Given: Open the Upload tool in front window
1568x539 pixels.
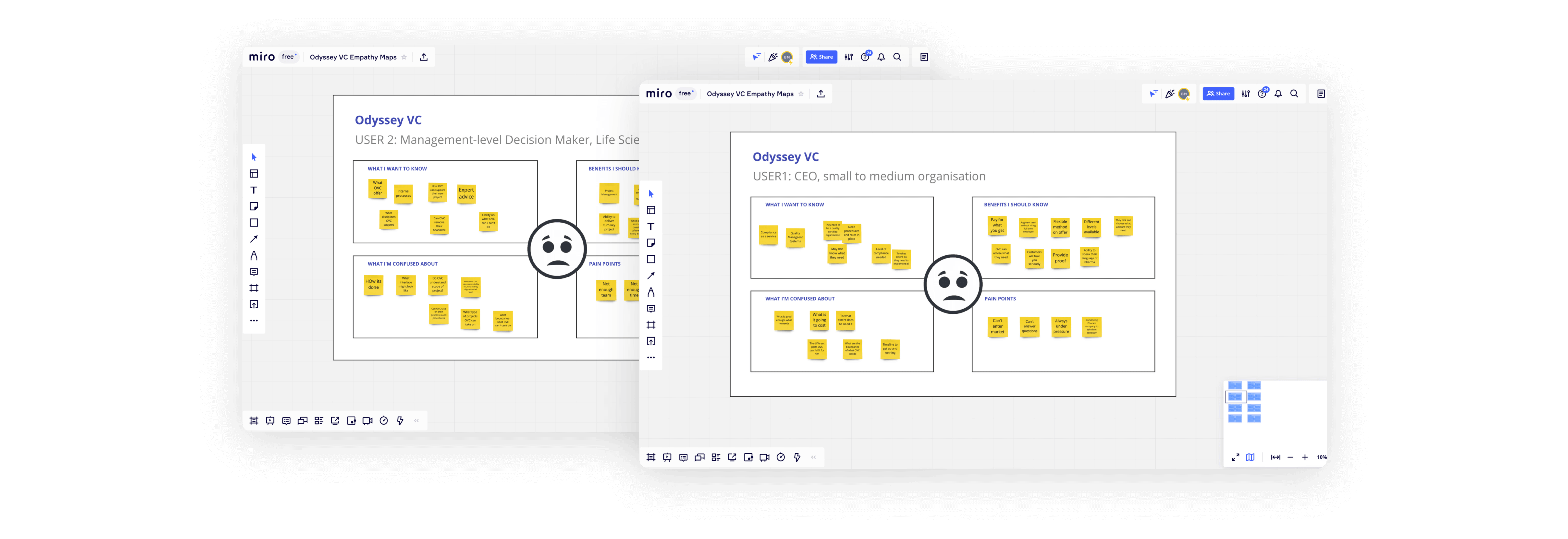Looking at the screenshot, I should [651, 341].
